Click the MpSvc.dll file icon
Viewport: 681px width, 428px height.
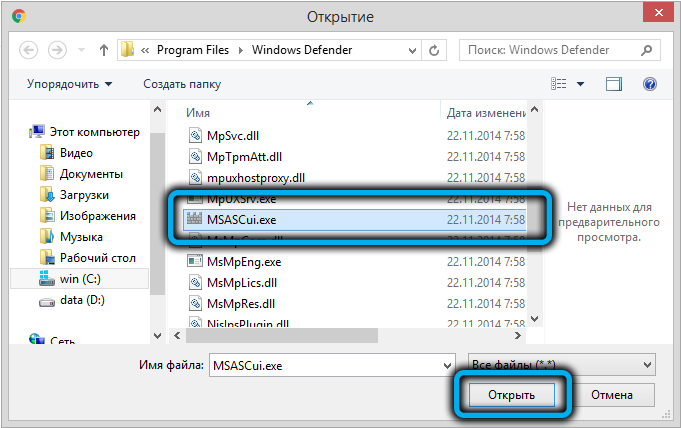195,136
